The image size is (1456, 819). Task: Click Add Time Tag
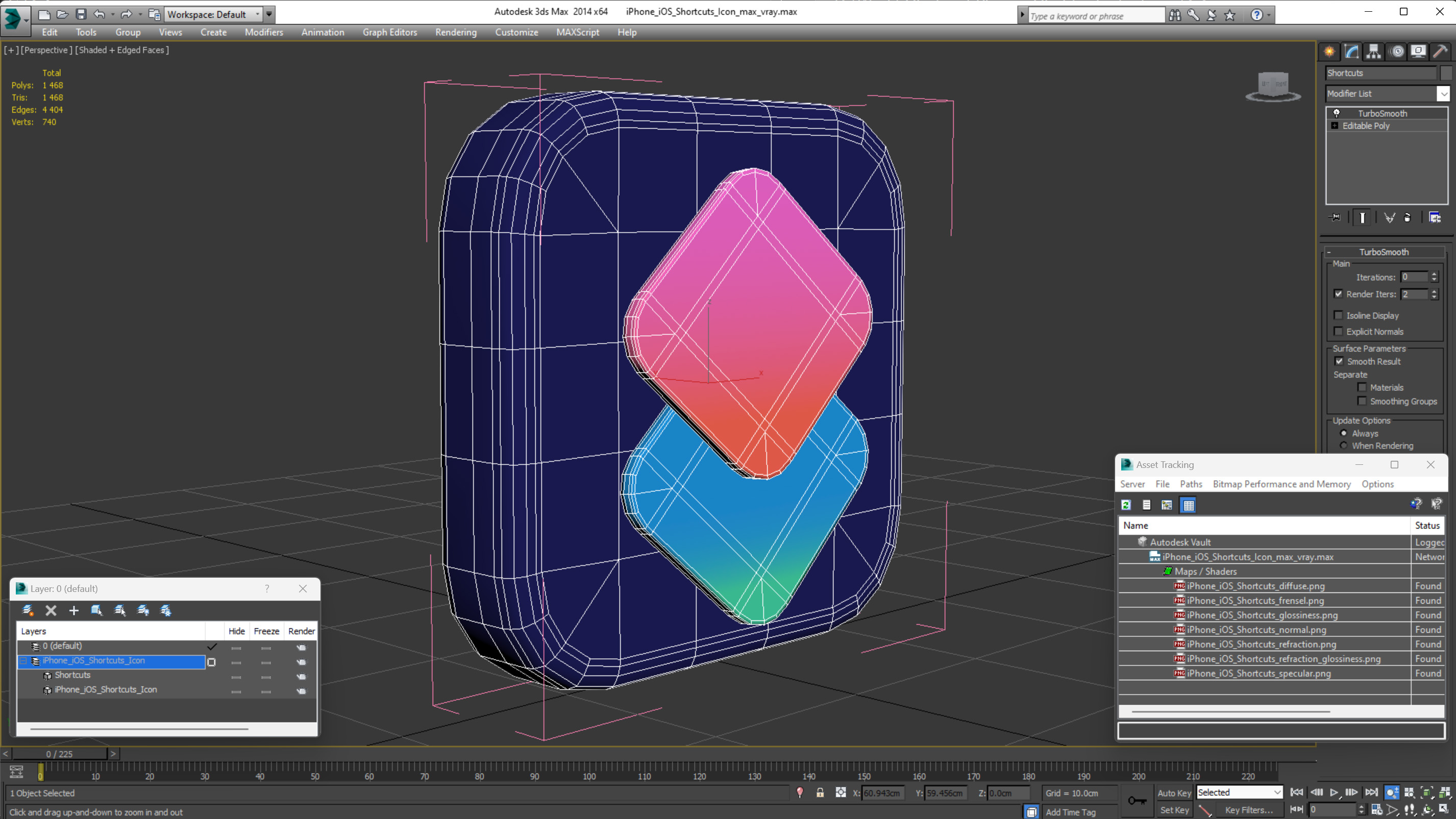(x=1070, y=812)
